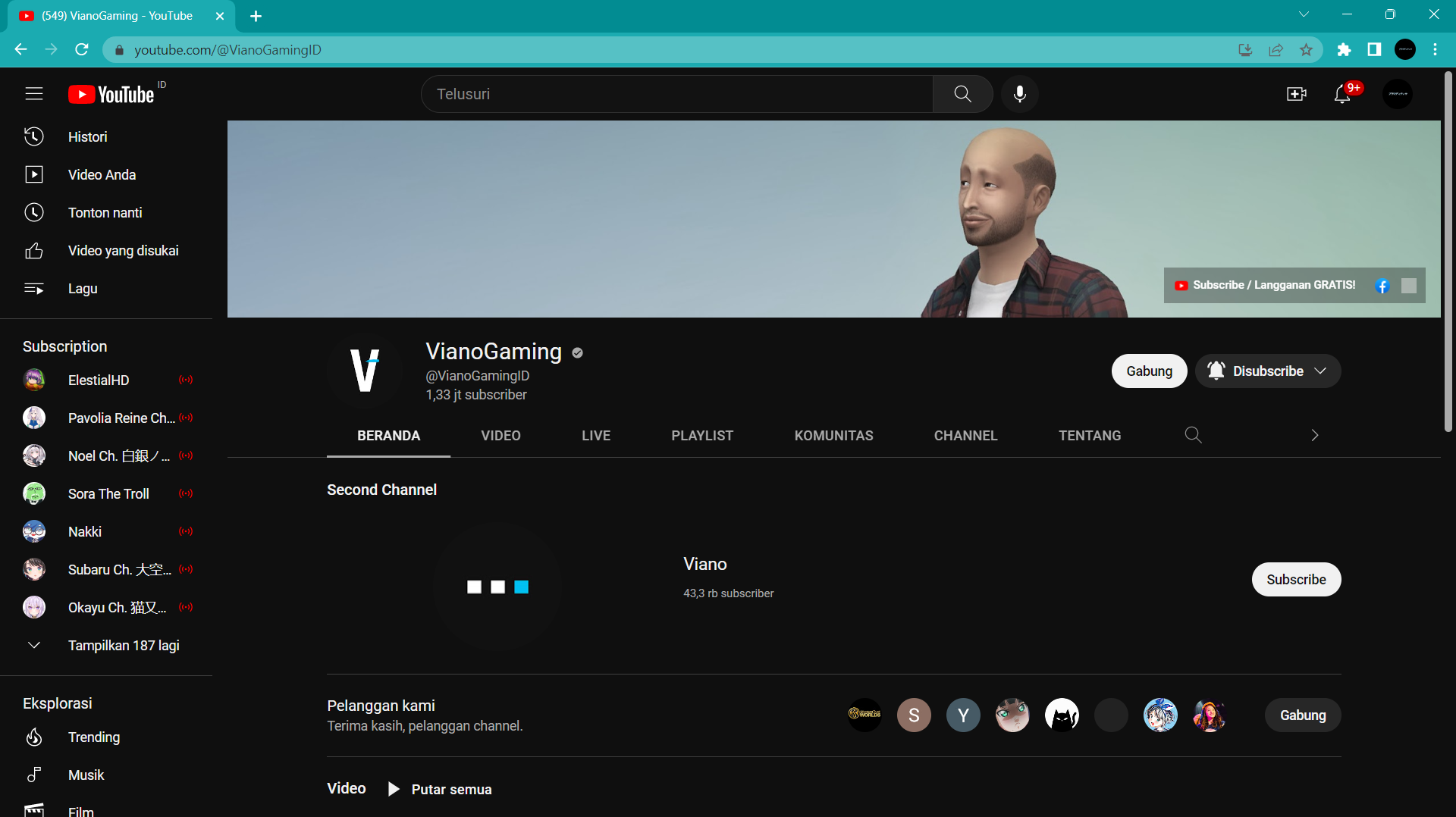Toggle the browser side panel icon
The height and width of the screenshot is (817, 1456).
[x=1374, y=50]
